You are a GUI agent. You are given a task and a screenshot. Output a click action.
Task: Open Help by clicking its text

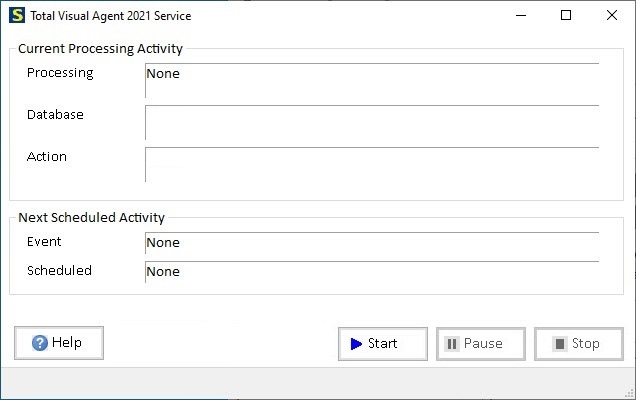click(67, 343)
